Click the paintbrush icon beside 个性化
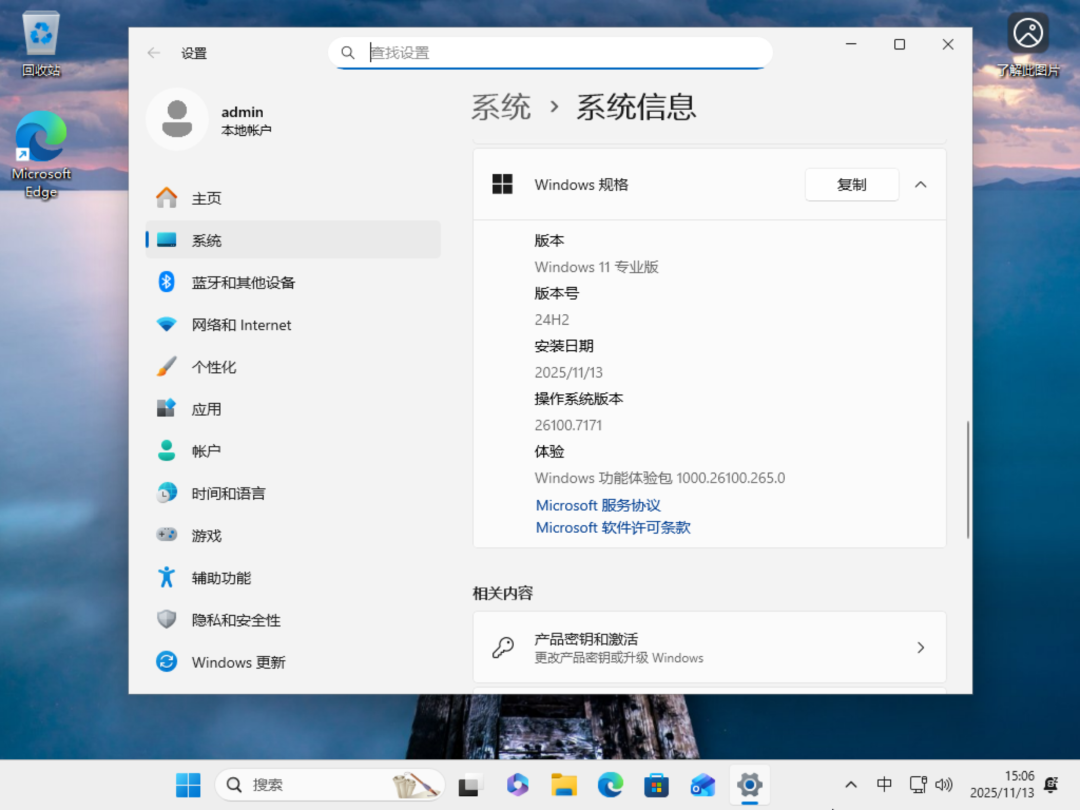The width and height of the screenshot is (1080, 810). tap(167, 366)
